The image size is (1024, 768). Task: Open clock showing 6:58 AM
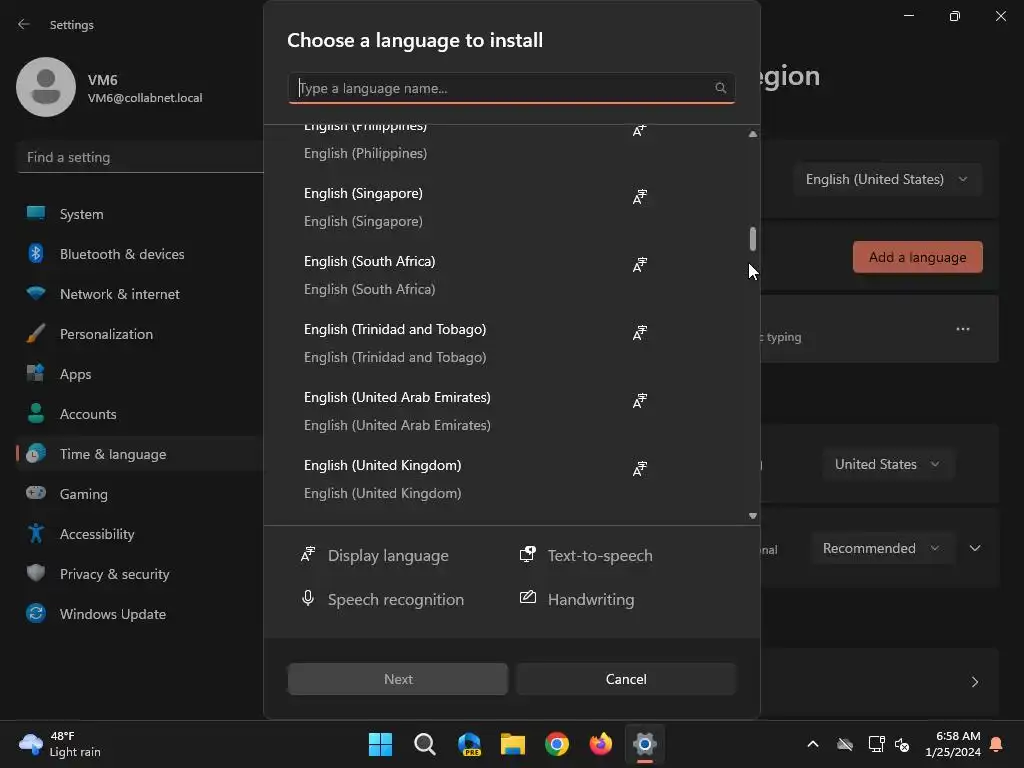tap(953, 744)
